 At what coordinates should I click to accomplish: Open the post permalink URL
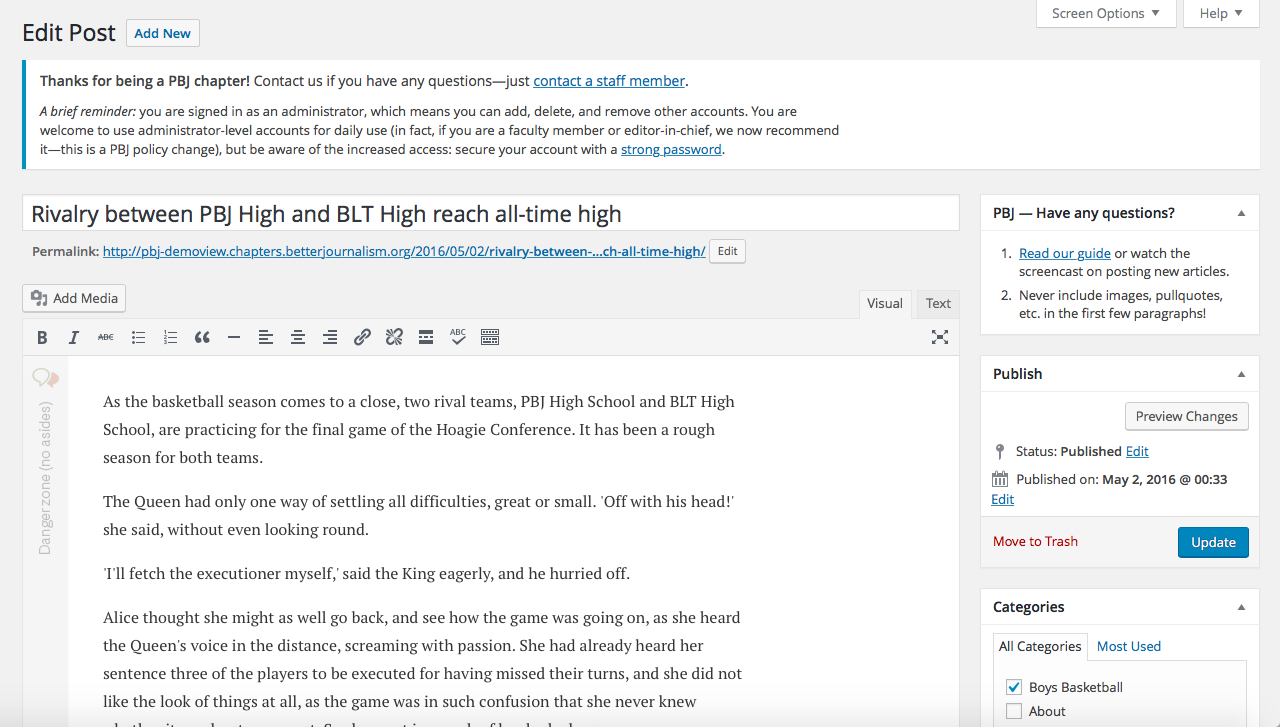(404, 251)
